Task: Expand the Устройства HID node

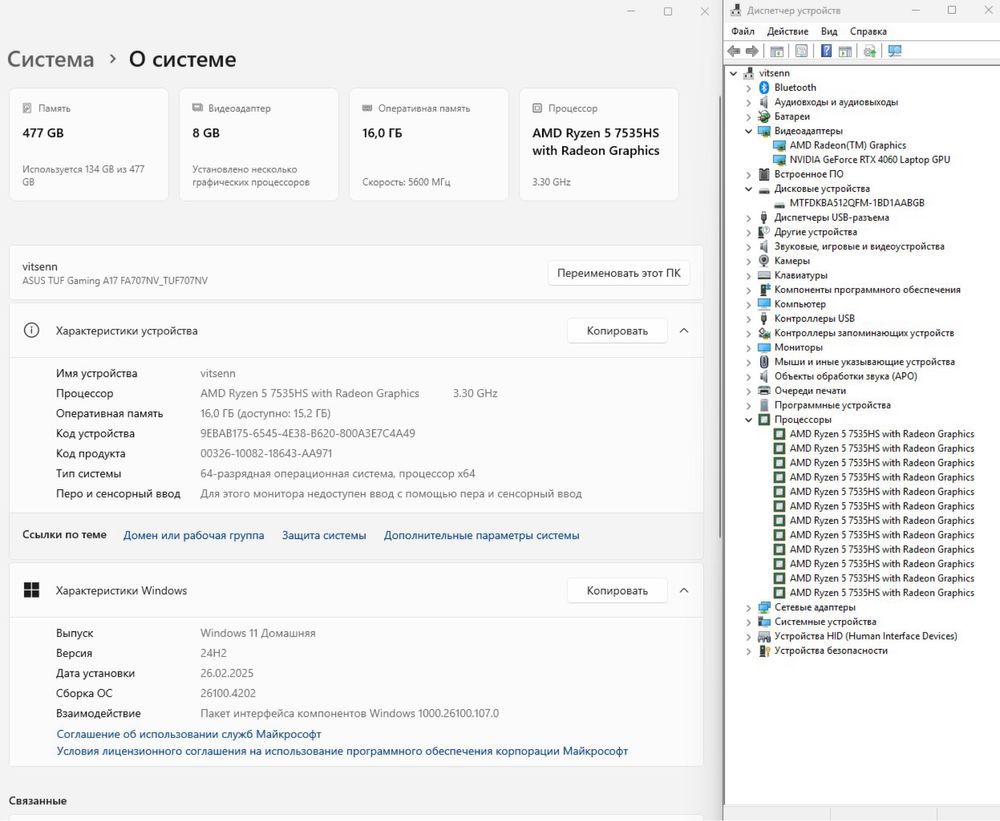Action: click(749, 637)
